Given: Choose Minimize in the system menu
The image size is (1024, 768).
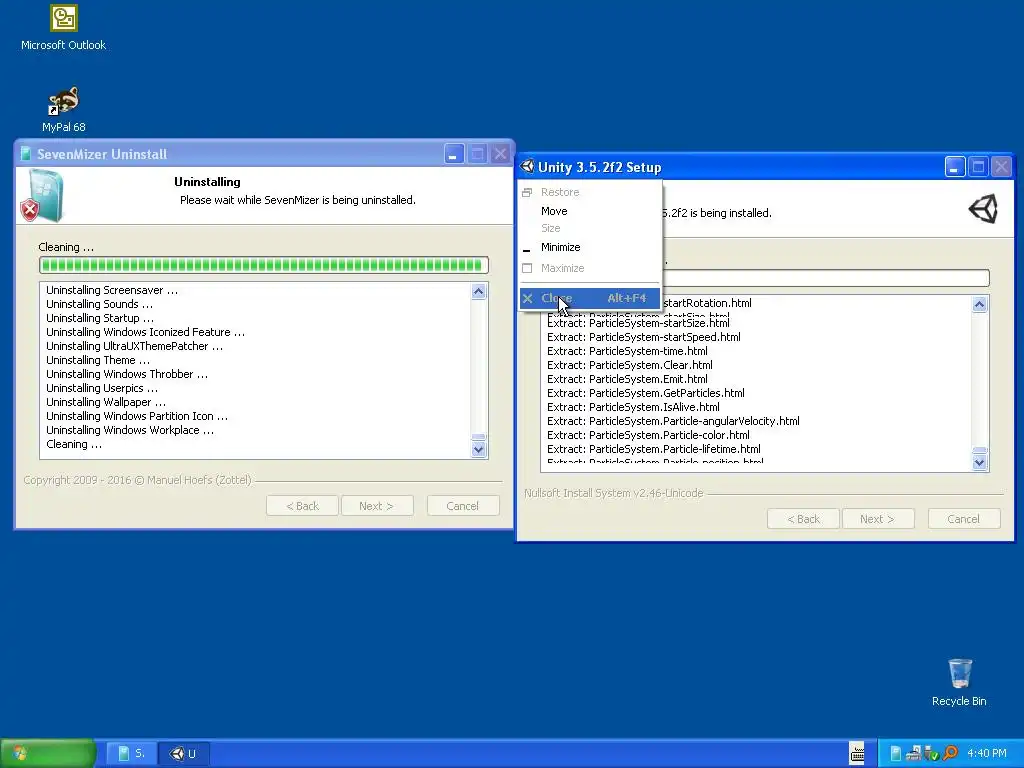Looking at the screenshot, I should pos(590,248).
